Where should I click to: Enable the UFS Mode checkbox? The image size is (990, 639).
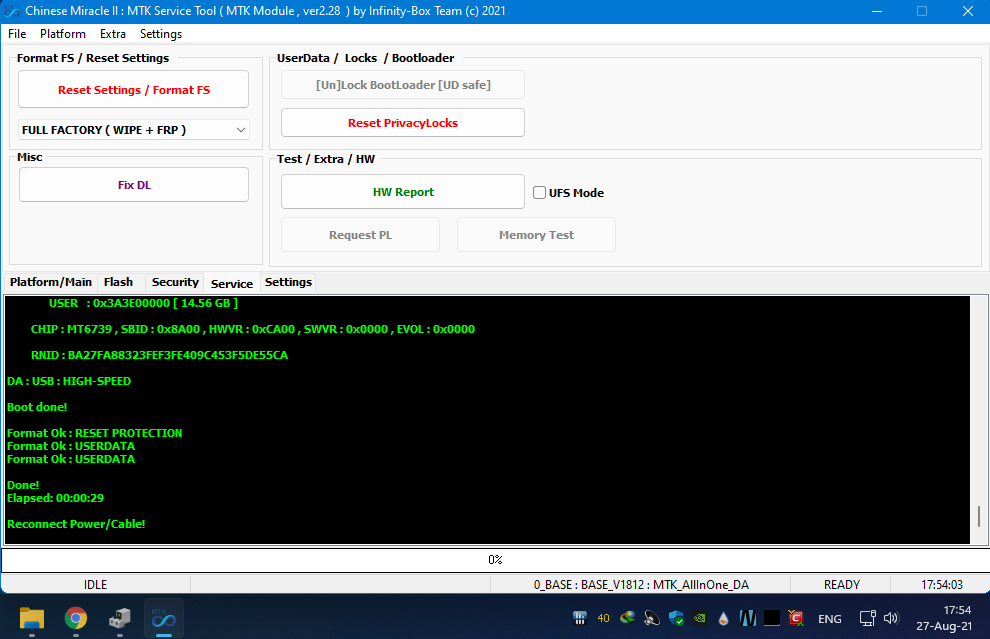(x=540, y=193)
